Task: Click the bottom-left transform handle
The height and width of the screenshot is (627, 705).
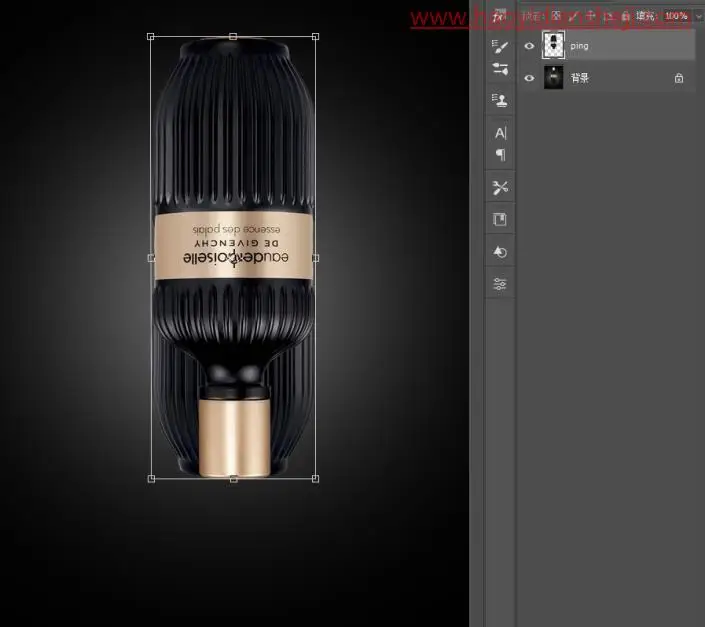Action: 151,479
